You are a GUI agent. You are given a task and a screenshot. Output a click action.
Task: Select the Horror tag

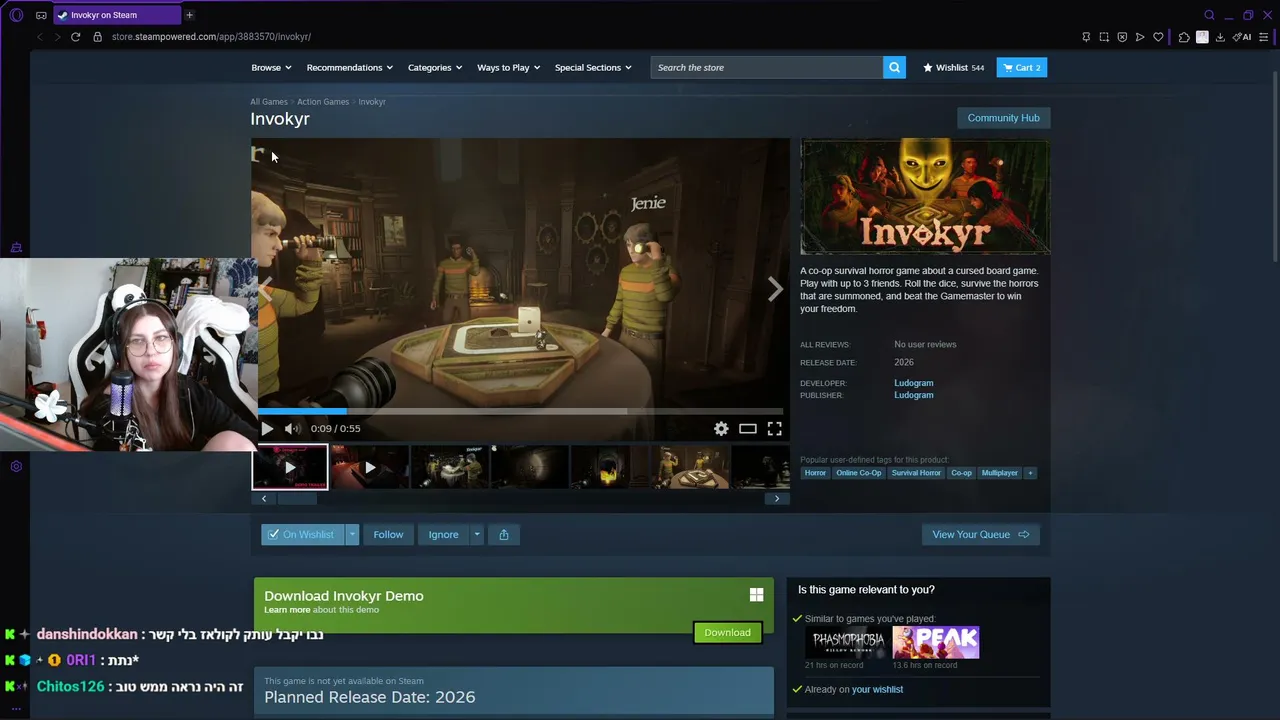[816, 473]
